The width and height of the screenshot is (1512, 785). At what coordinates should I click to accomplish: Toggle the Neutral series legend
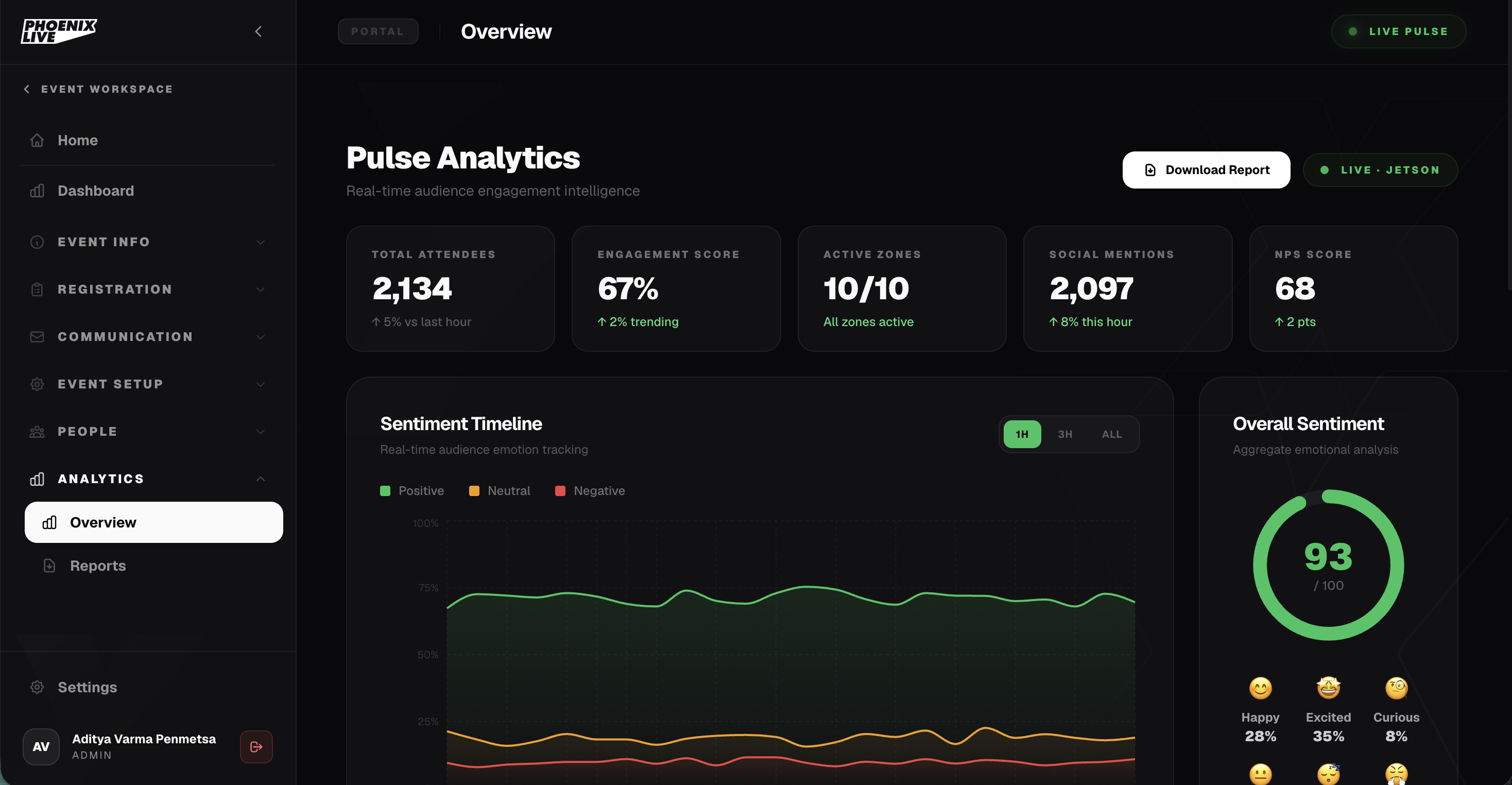[x=500, y=491]
